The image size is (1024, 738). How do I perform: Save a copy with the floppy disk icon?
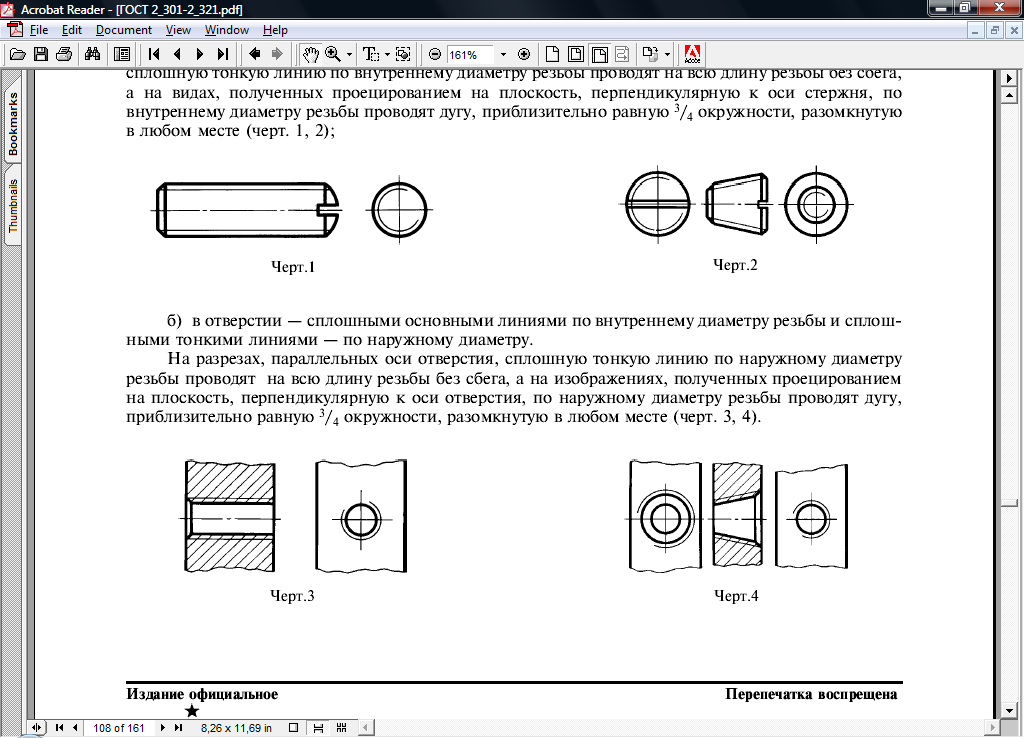[x=40, y=54]
